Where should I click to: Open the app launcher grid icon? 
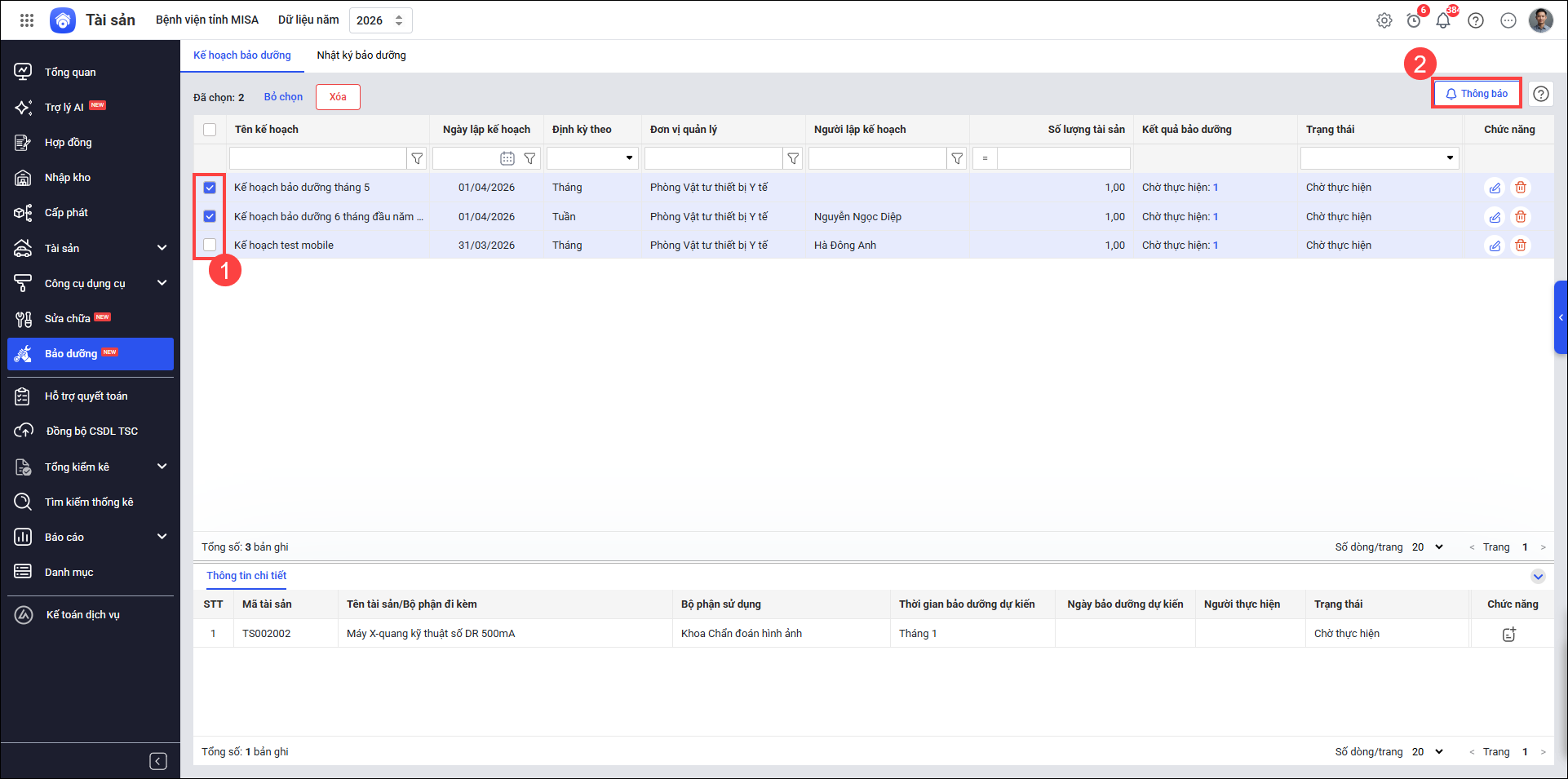pos(27,20)
